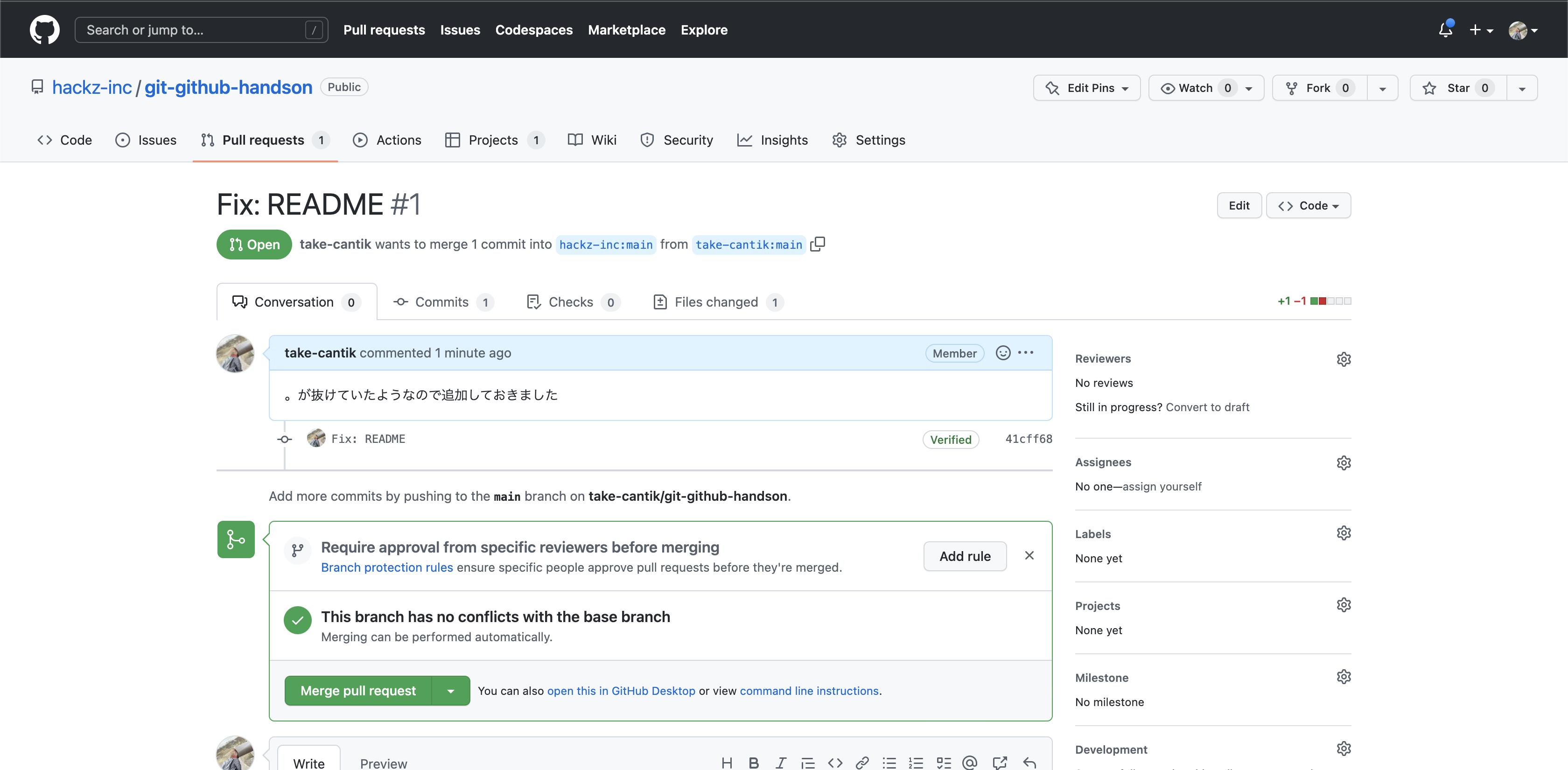Add an emoji reaction to the comment
The image size is (1568, 770).
[x=1002, y=352]
